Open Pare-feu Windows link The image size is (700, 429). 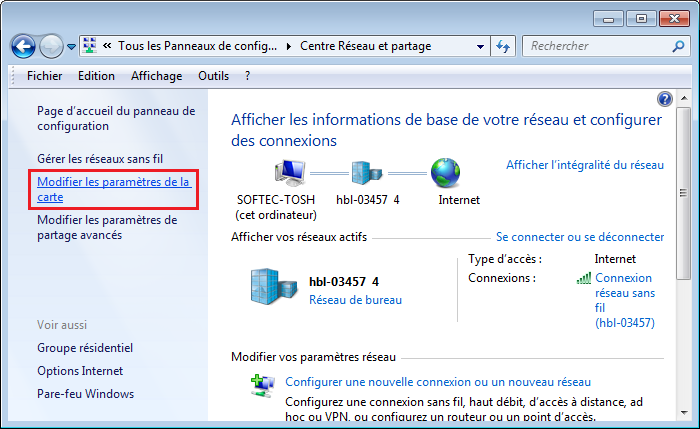click(85, 394)
